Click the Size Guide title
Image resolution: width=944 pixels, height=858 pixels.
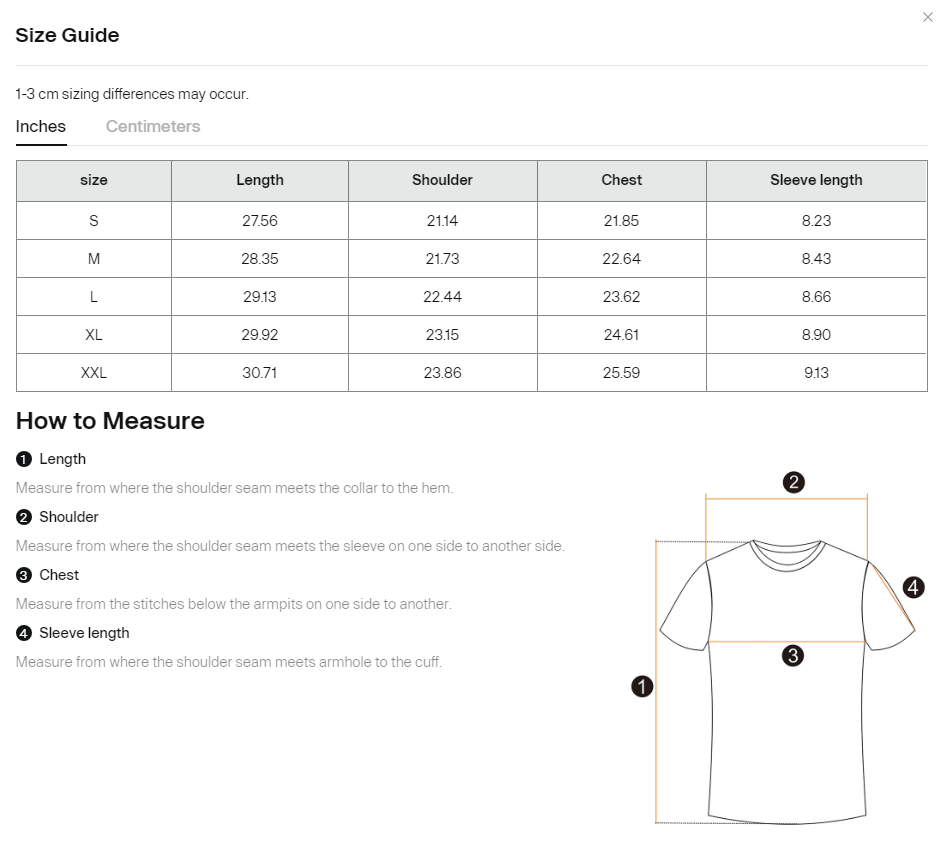pos(66,35)
